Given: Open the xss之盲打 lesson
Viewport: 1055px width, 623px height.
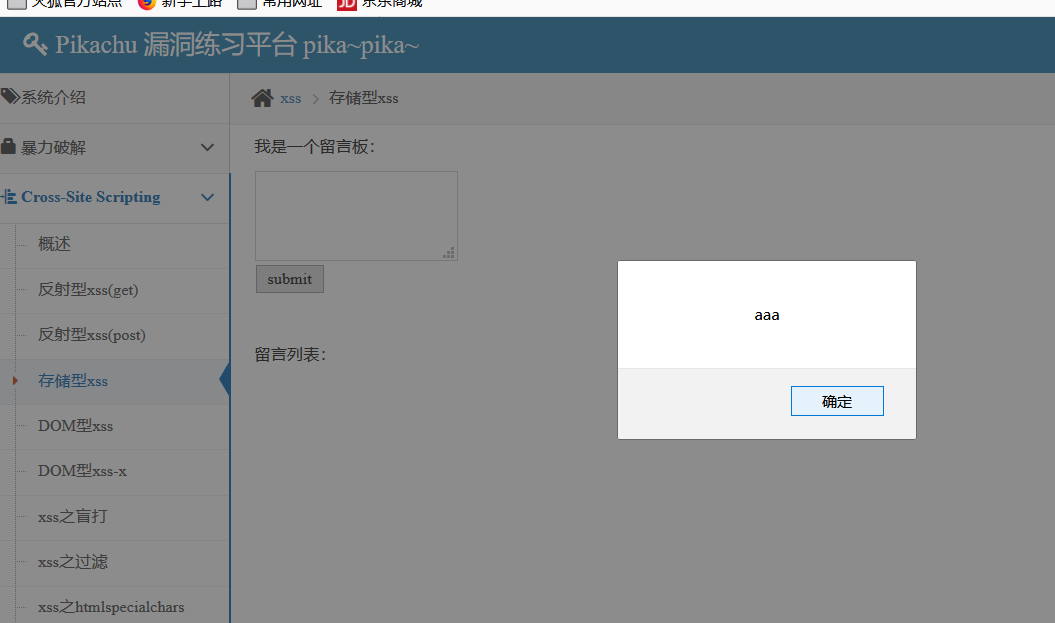Looking at the screenshot, I should tap(72, 516).
